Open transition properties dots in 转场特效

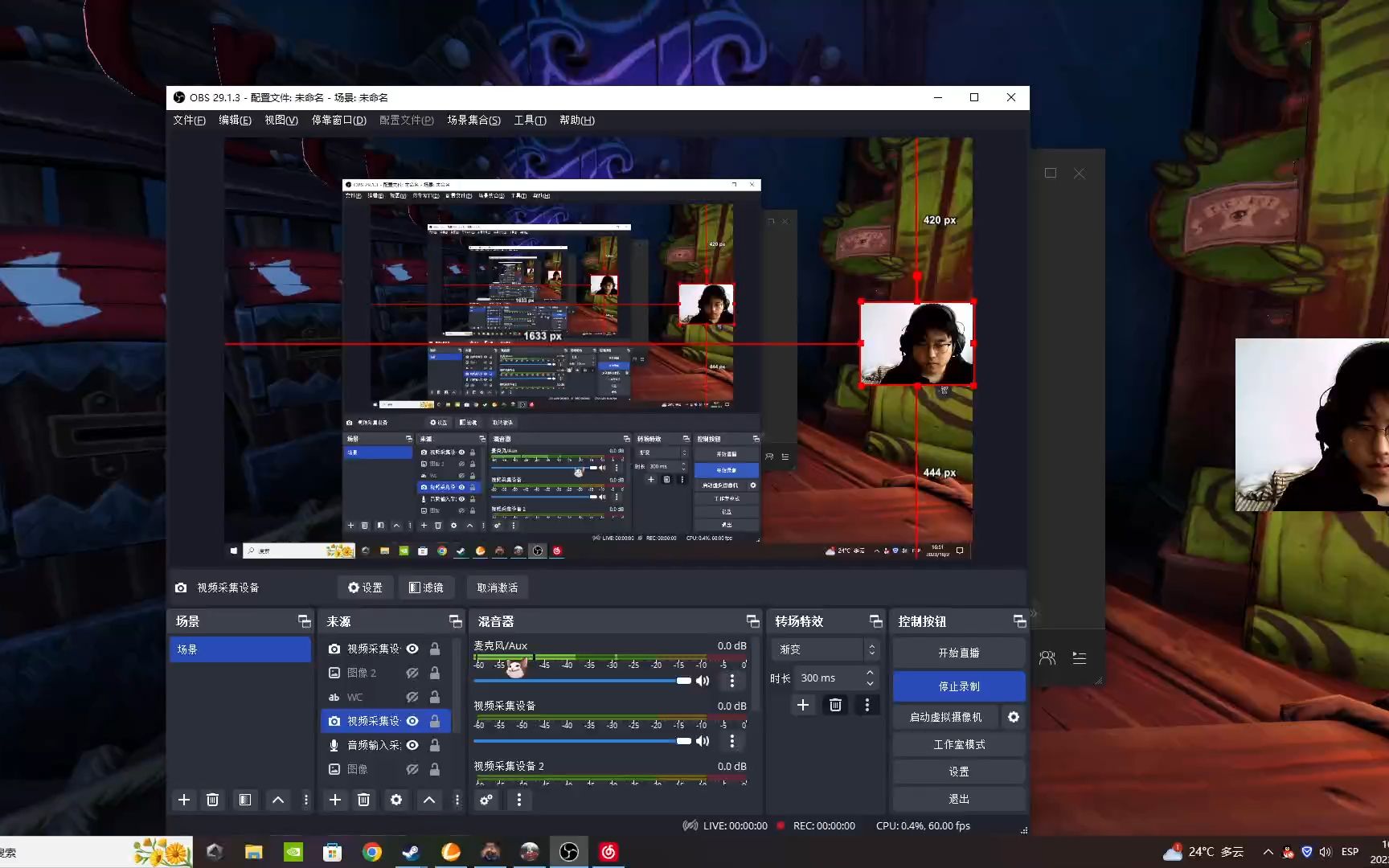coord(867,705)
